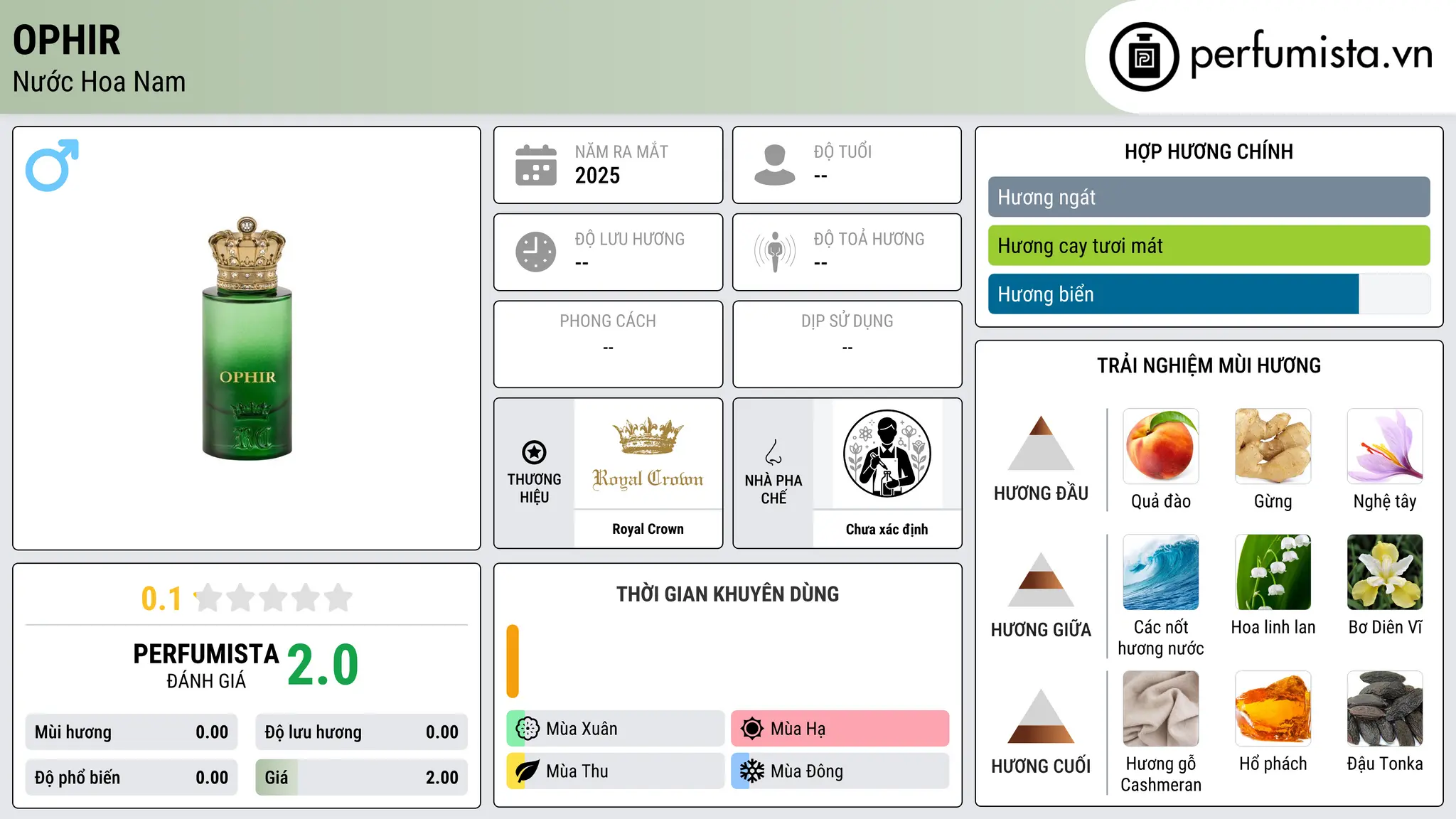1456x819 pixels.
Task: Click the base notes pyramid icon
Action: click(x=1041, y=715)
